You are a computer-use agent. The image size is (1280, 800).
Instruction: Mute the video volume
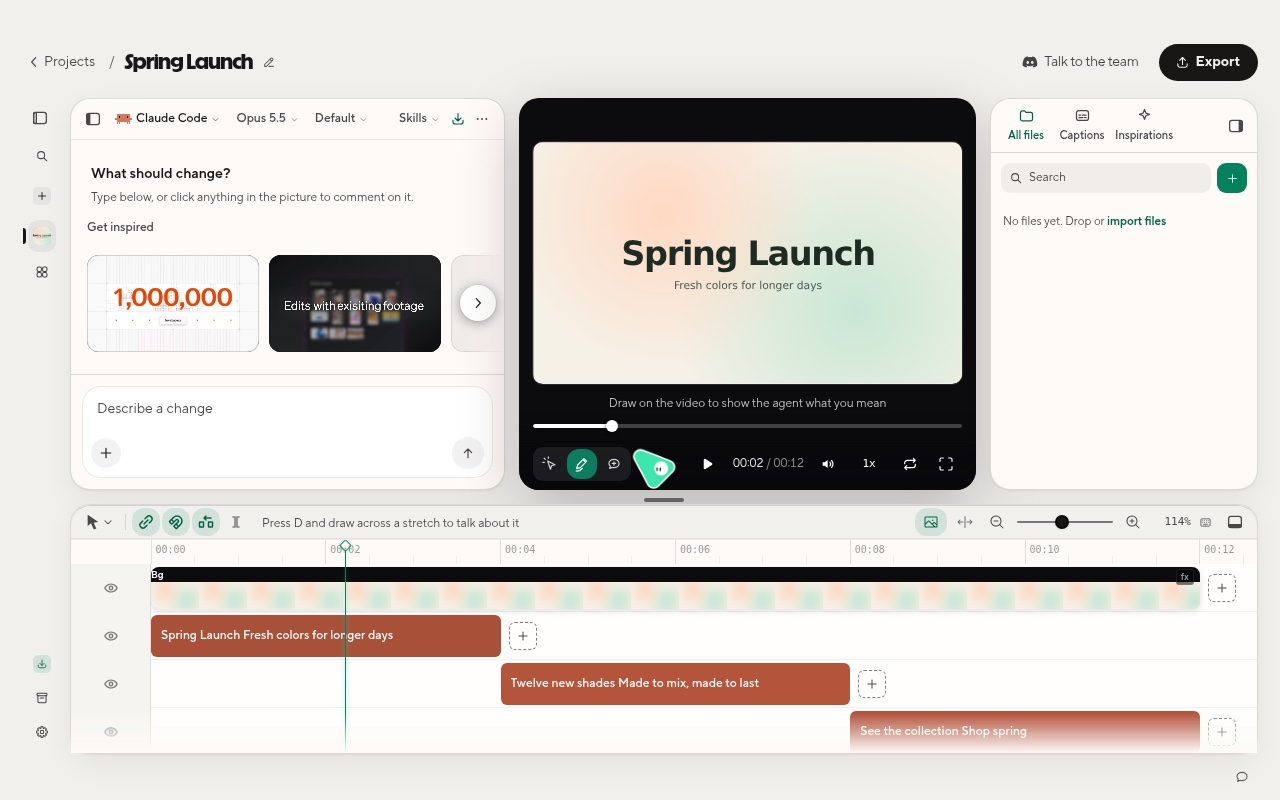point(828,464)
